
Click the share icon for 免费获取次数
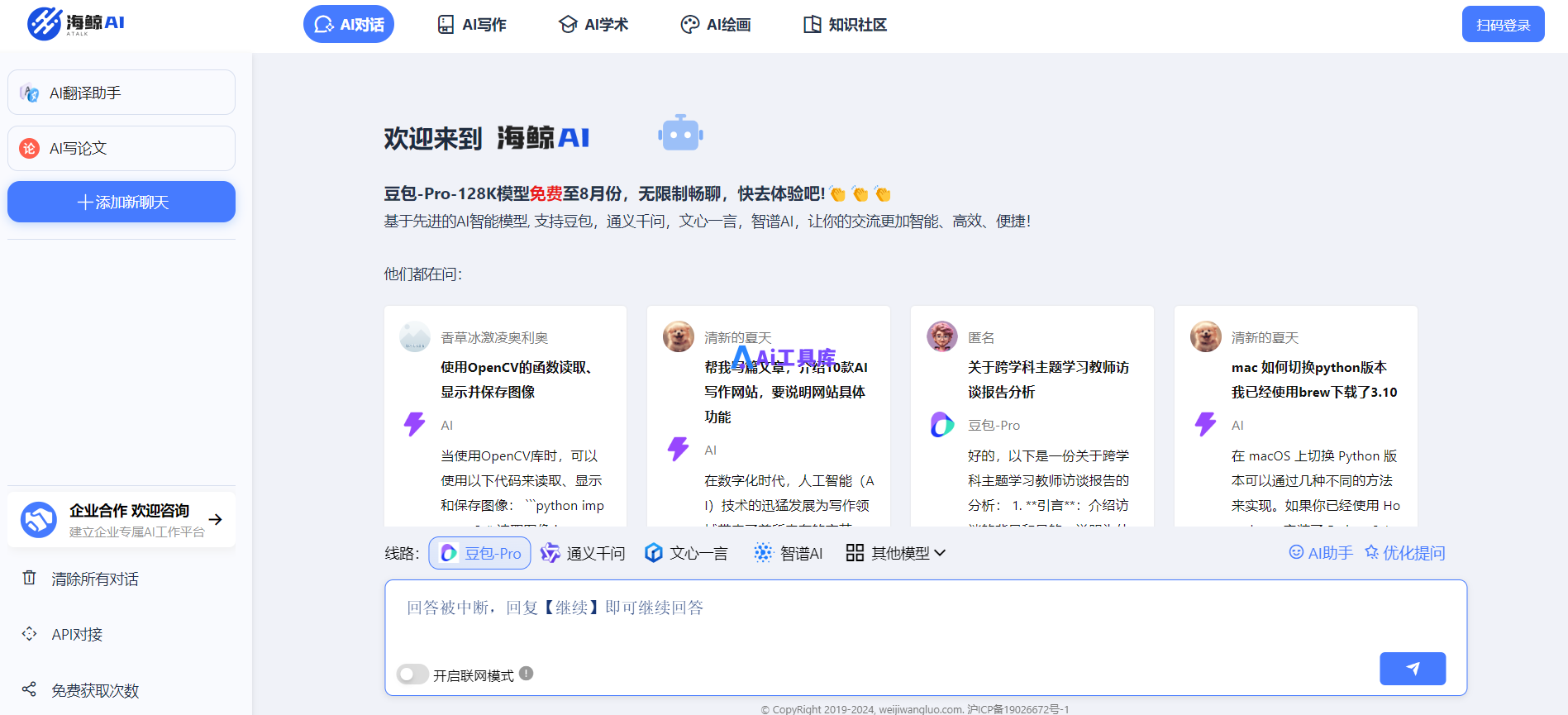point(30,689)
